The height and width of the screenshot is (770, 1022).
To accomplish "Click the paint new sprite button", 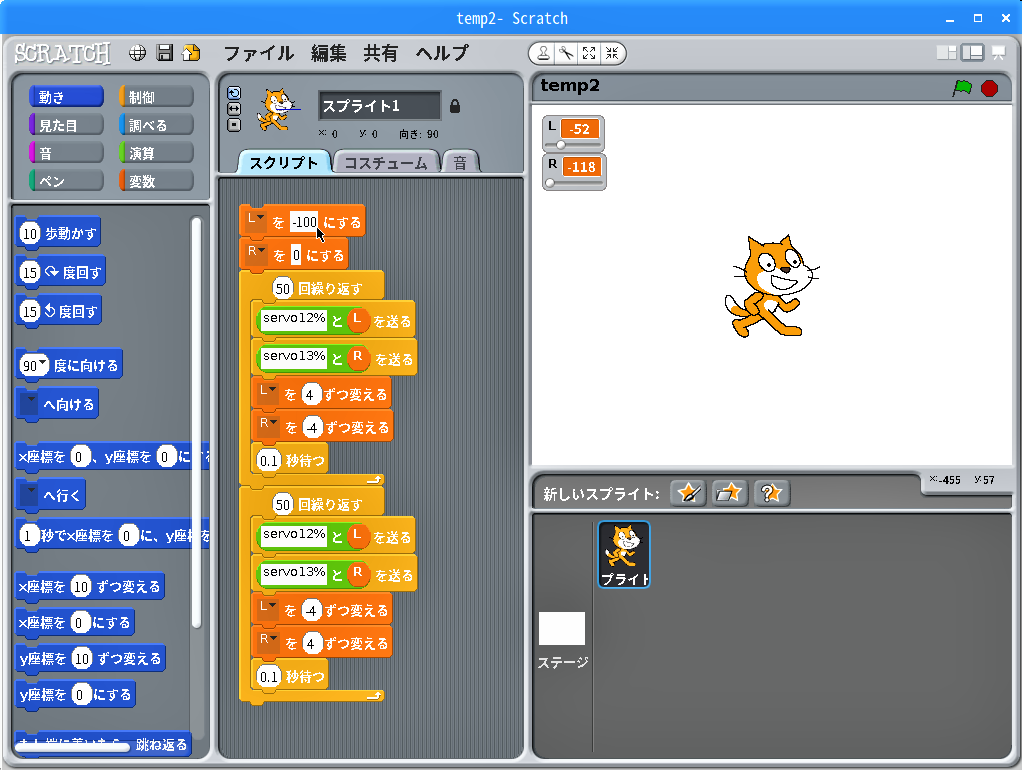I will (688, 493).
